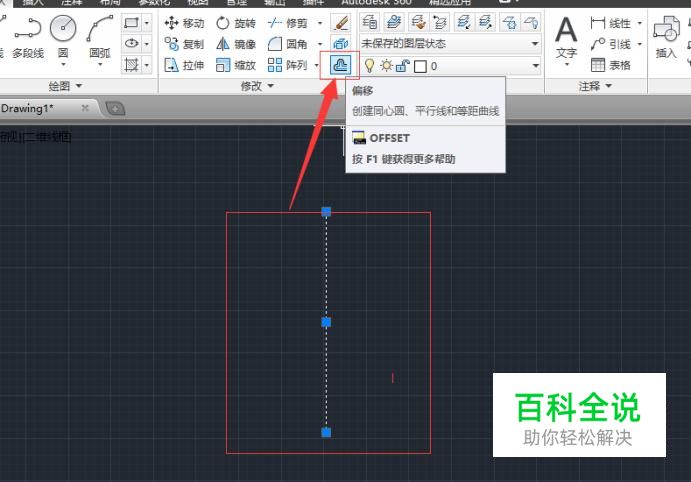Expand the Modify (修改) panel
This screenshot has height=482, width=691.
click(257, 86)
